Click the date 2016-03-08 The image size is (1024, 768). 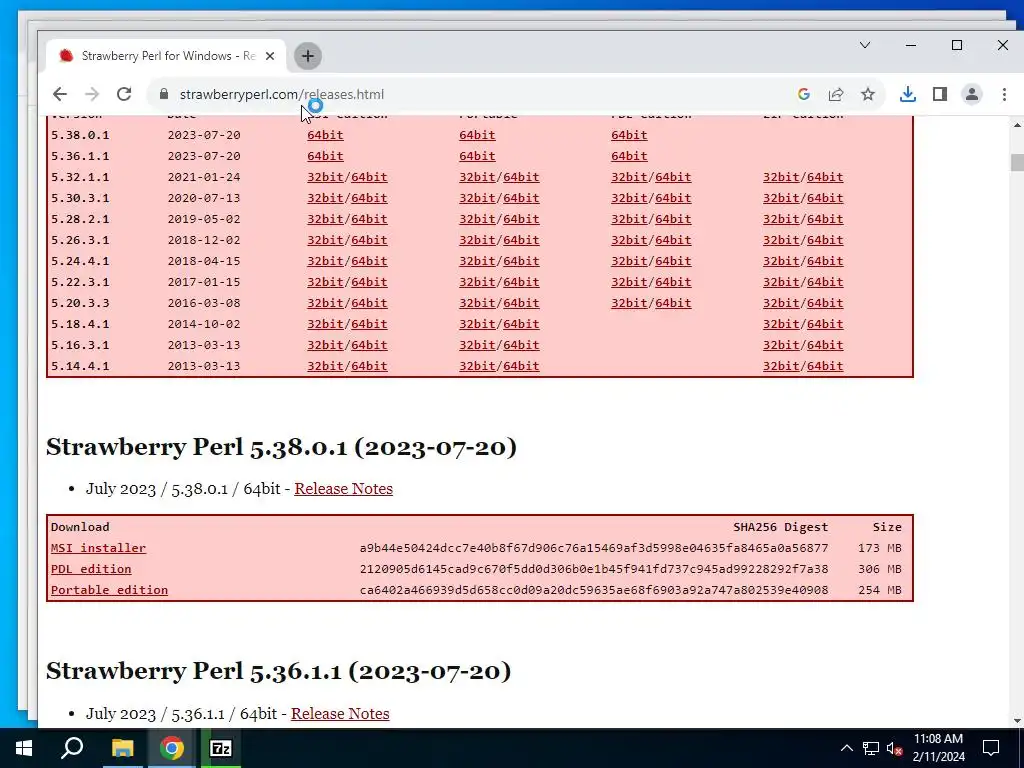pyautogui.click(x=204, y=303)
